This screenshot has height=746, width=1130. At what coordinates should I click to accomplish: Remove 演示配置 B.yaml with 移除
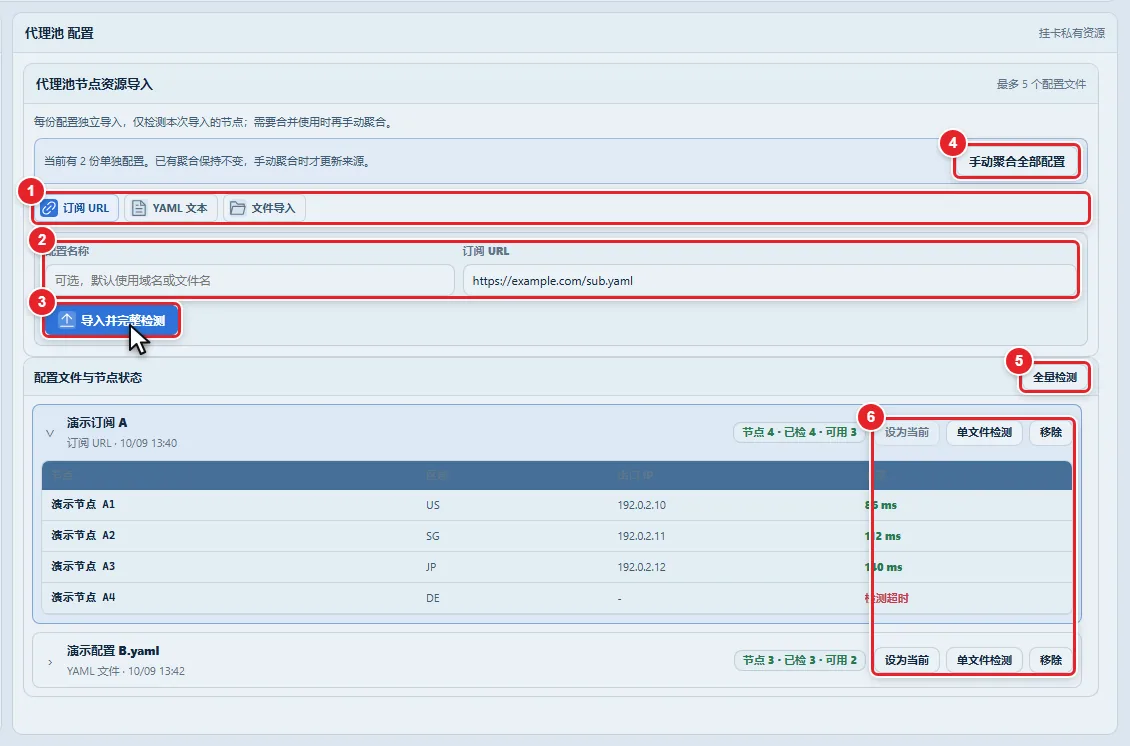[1050, 660]
